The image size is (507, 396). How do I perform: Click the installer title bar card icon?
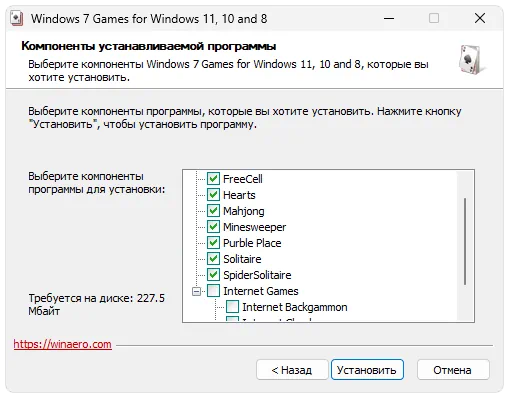click(16, 19)
